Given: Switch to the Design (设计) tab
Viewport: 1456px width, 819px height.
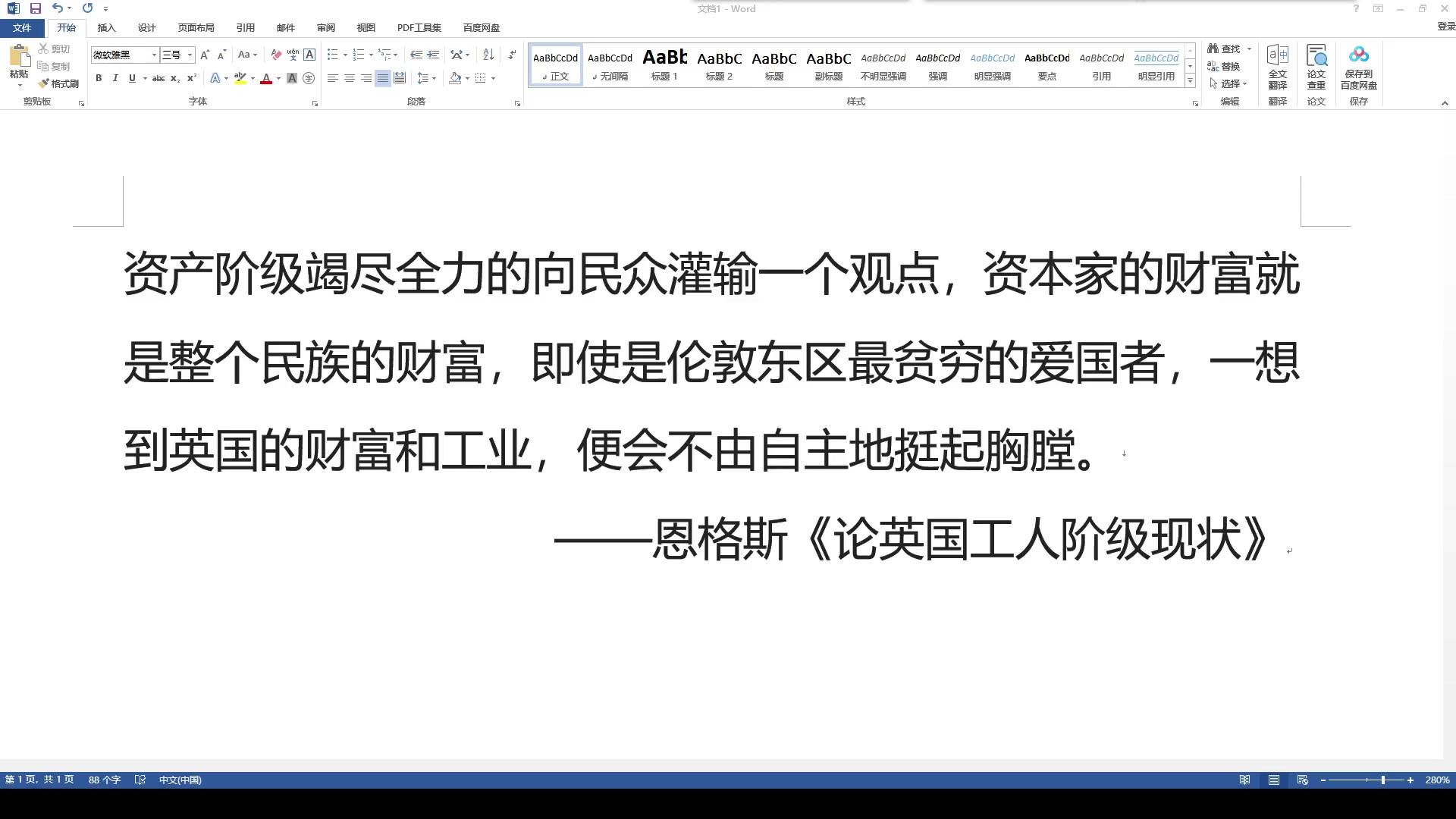Looking at the screenshot, I should (146, 27).
